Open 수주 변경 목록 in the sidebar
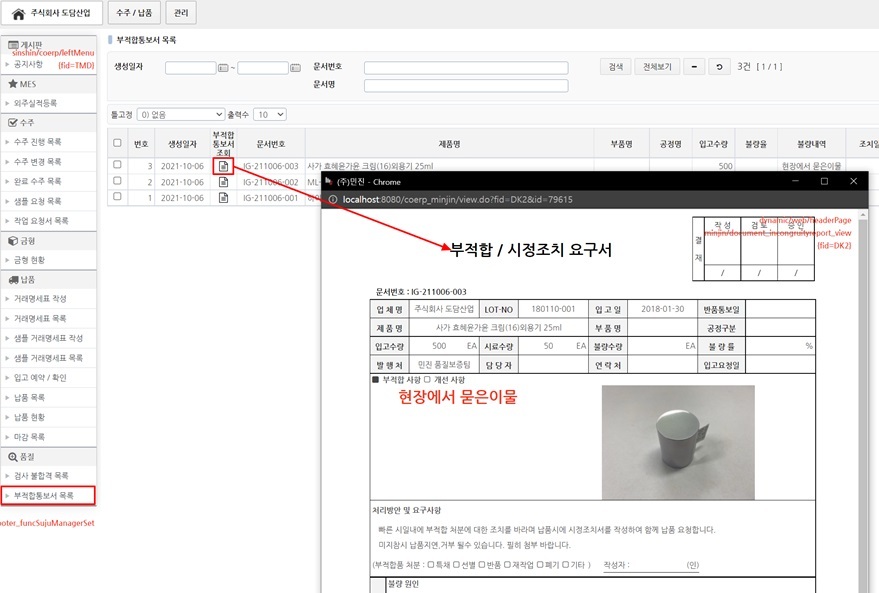 tap(38, 161)
